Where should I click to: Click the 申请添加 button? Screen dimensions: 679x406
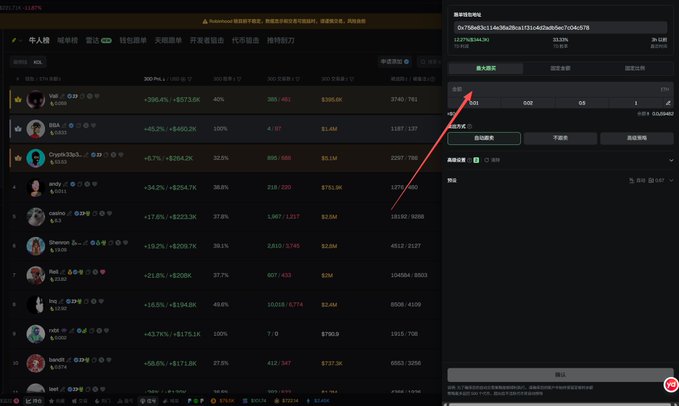click(394, 62)
